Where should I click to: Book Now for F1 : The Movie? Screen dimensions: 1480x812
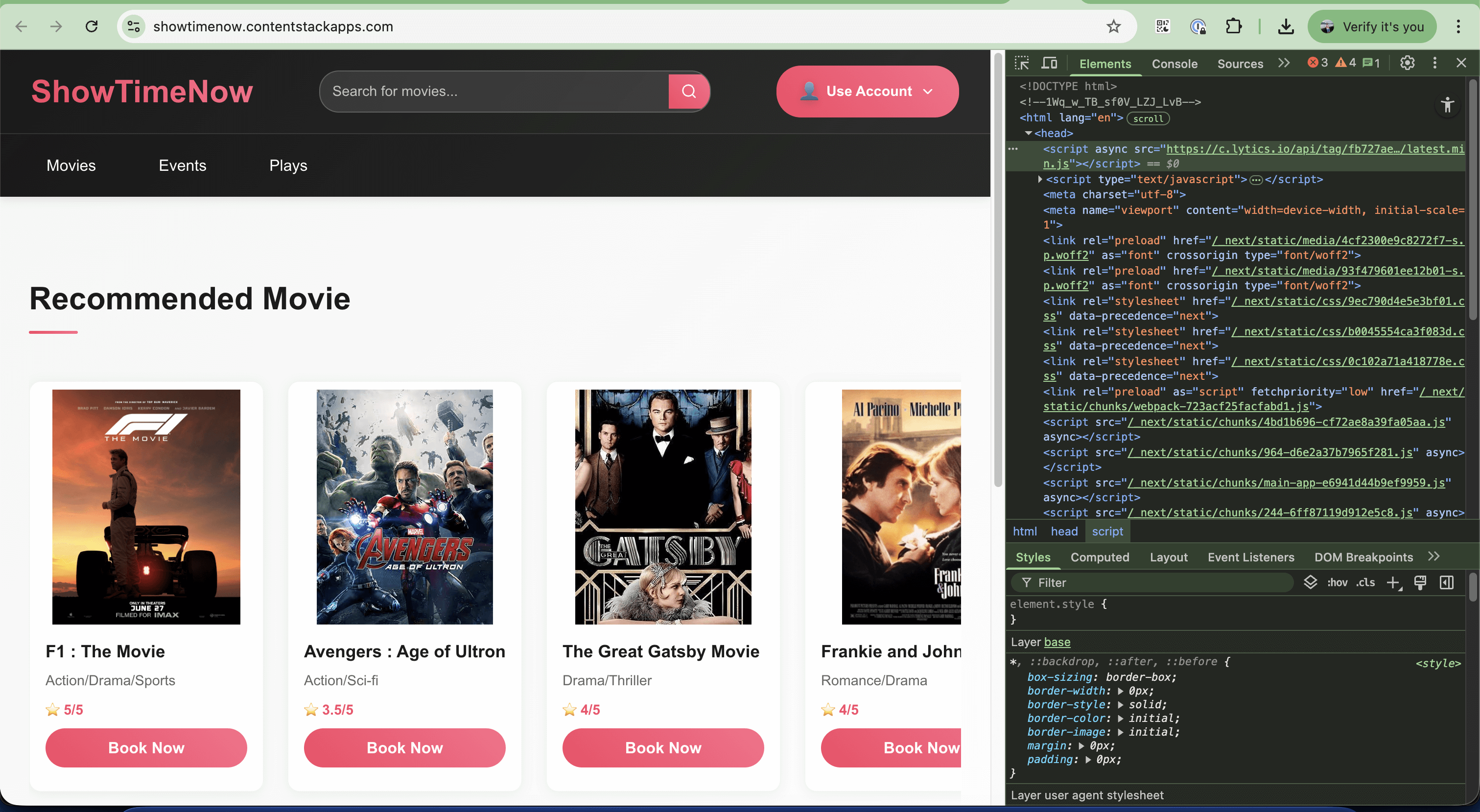[146, 748]
